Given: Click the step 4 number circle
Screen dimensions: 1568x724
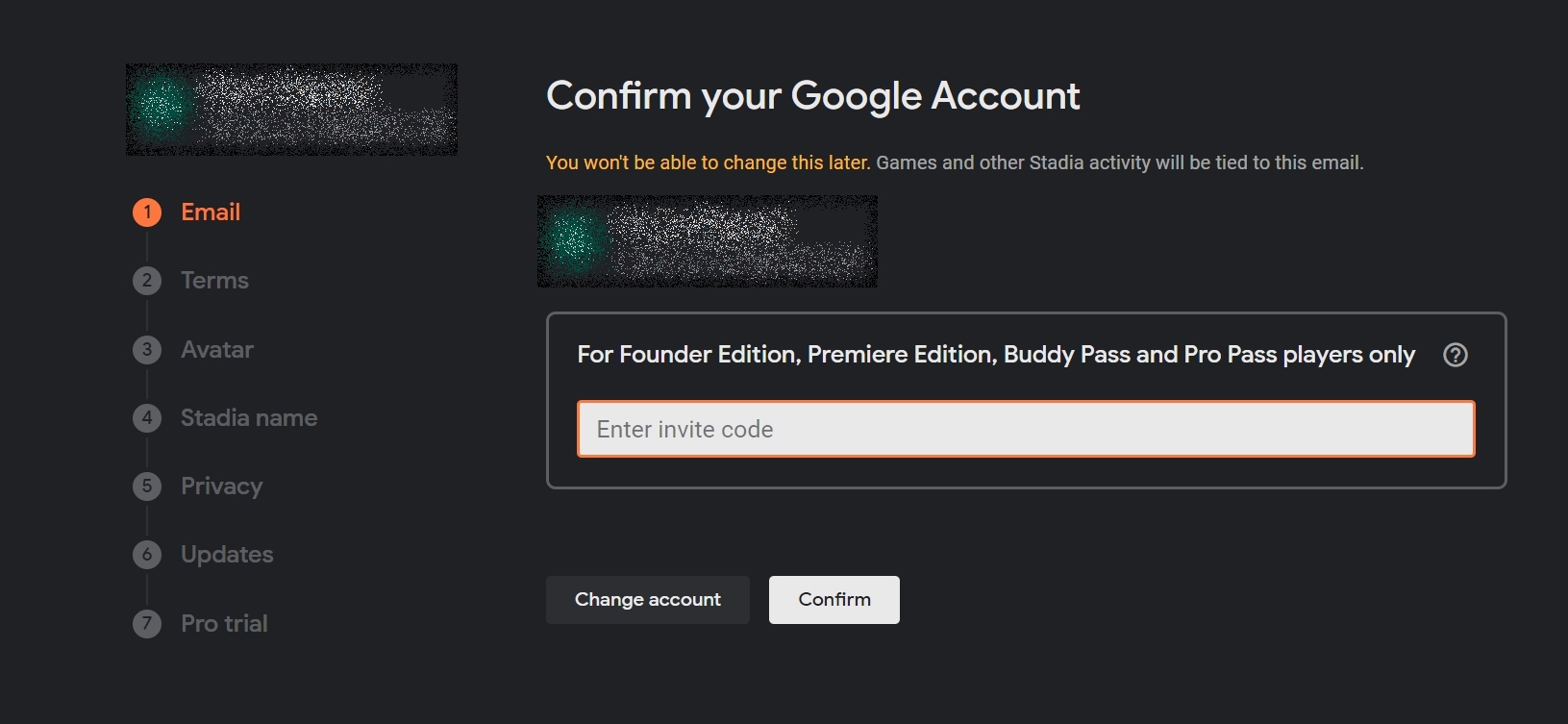Looking at the screenshot, I should 147,418.
